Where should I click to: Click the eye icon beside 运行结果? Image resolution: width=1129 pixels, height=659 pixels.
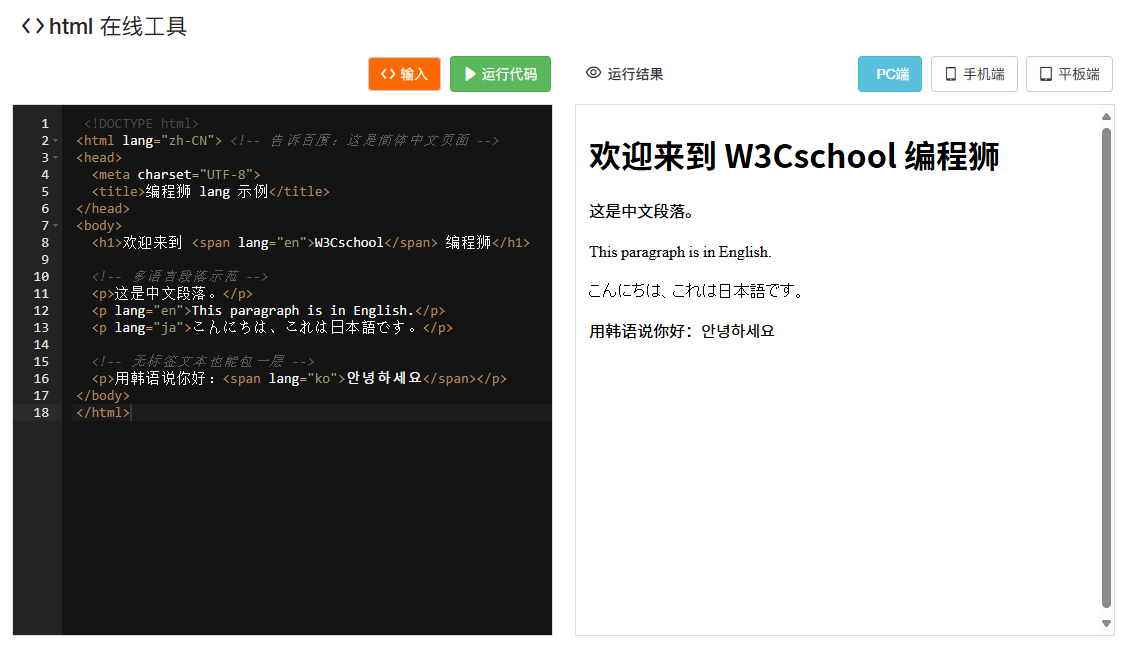[593, 73]
